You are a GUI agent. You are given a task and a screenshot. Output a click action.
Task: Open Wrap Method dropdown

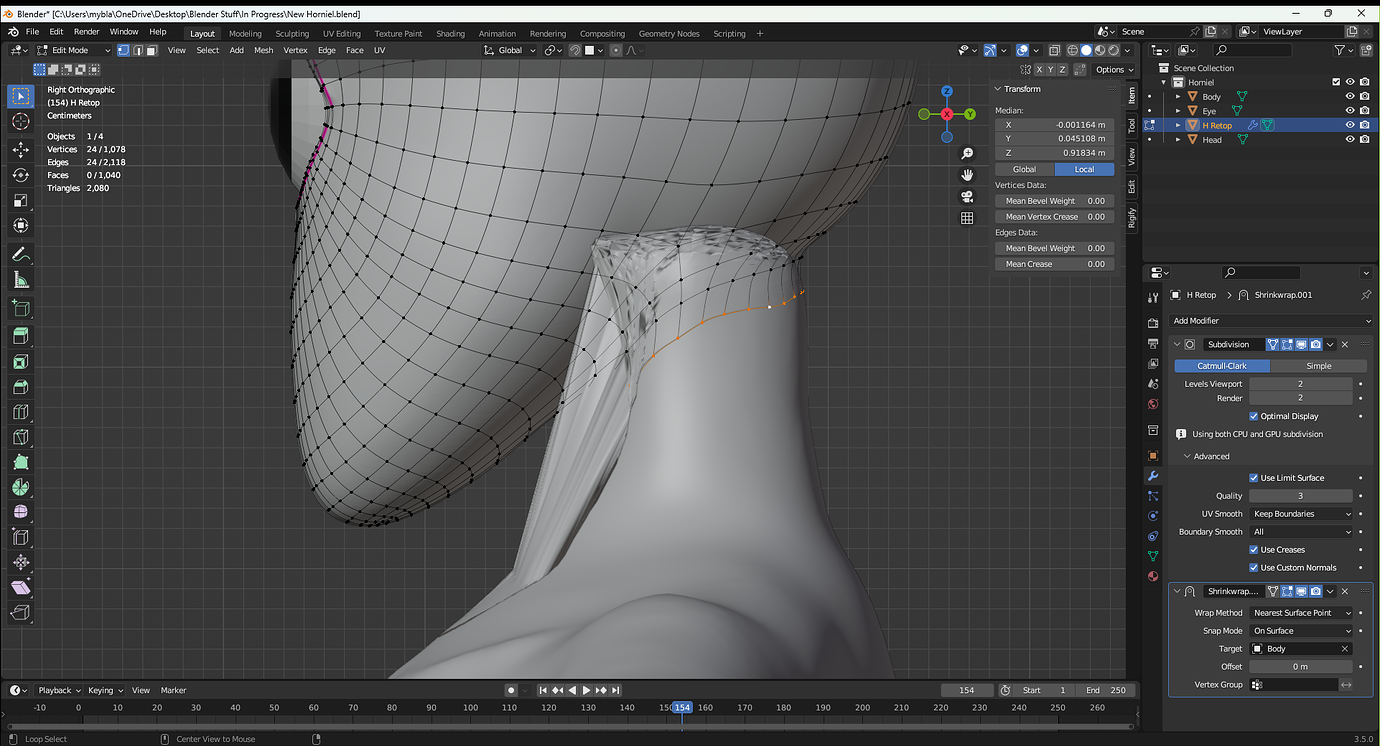pos(1301,613)
